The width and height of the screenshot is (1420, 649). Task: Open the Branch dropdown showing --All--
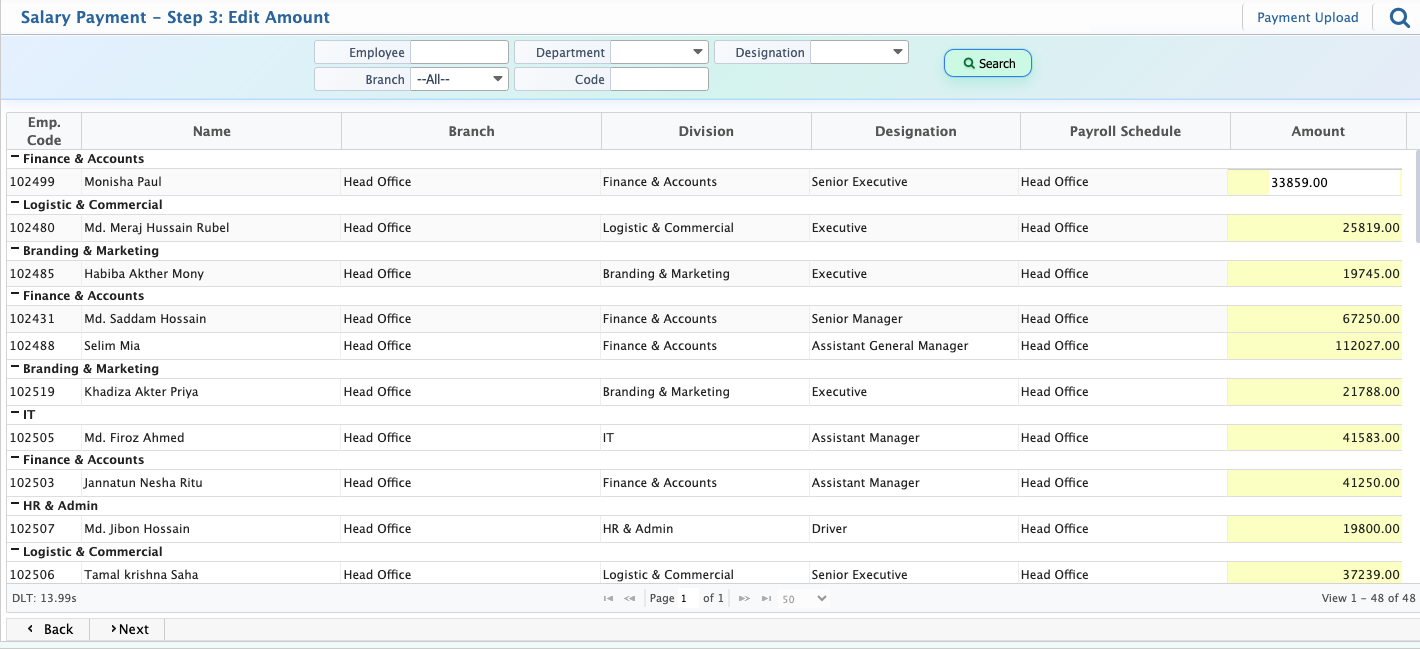pos(459,79)
